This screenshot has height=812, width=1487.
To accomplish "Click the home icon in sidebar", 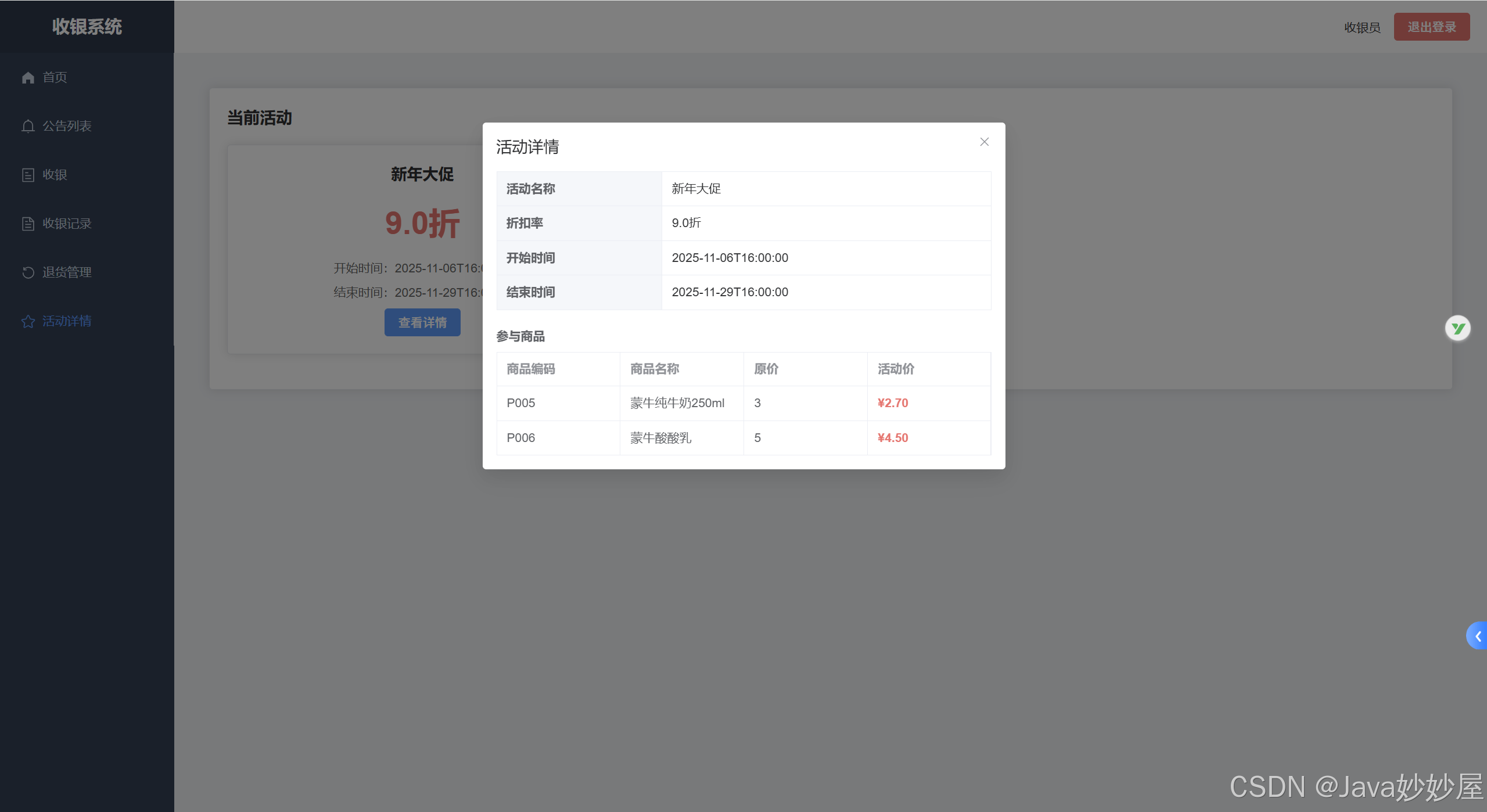I will click(x=28, y=77).
